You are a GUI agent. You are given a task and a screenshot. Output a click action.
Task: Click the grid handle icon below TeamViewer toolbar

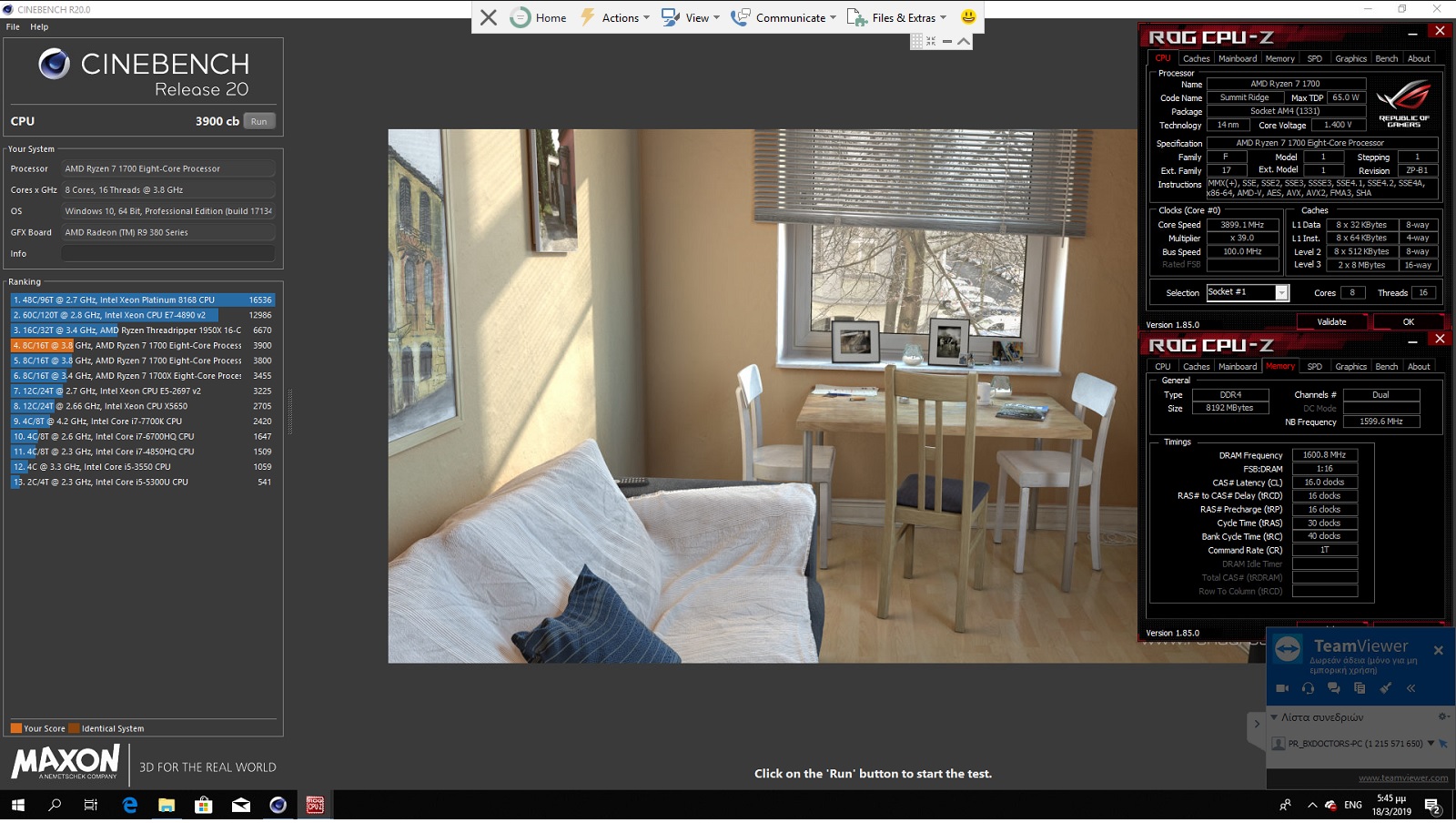[916, 41]
